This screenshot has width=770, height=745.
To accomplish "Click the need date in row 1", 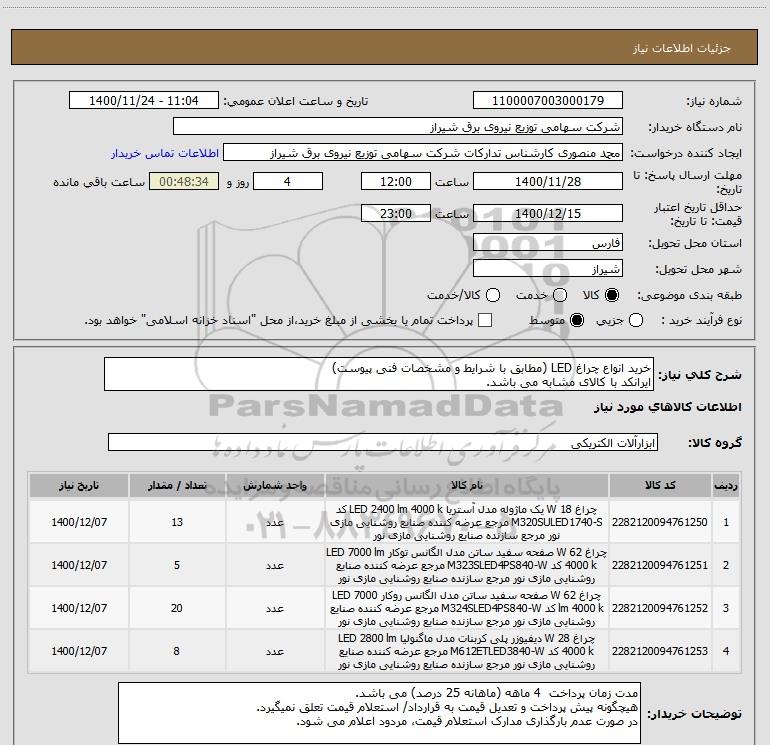I will pyautogui.click(x=79, y=522).
